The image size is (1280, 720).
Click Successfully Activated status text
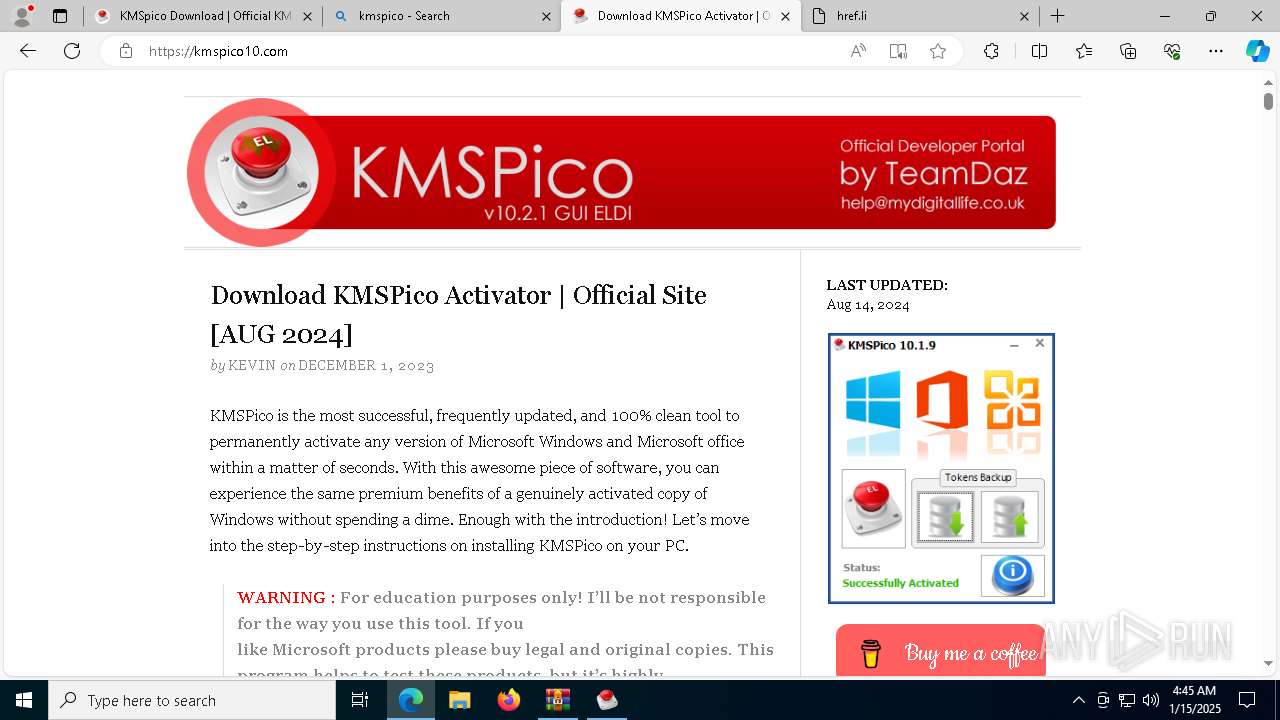900,583
